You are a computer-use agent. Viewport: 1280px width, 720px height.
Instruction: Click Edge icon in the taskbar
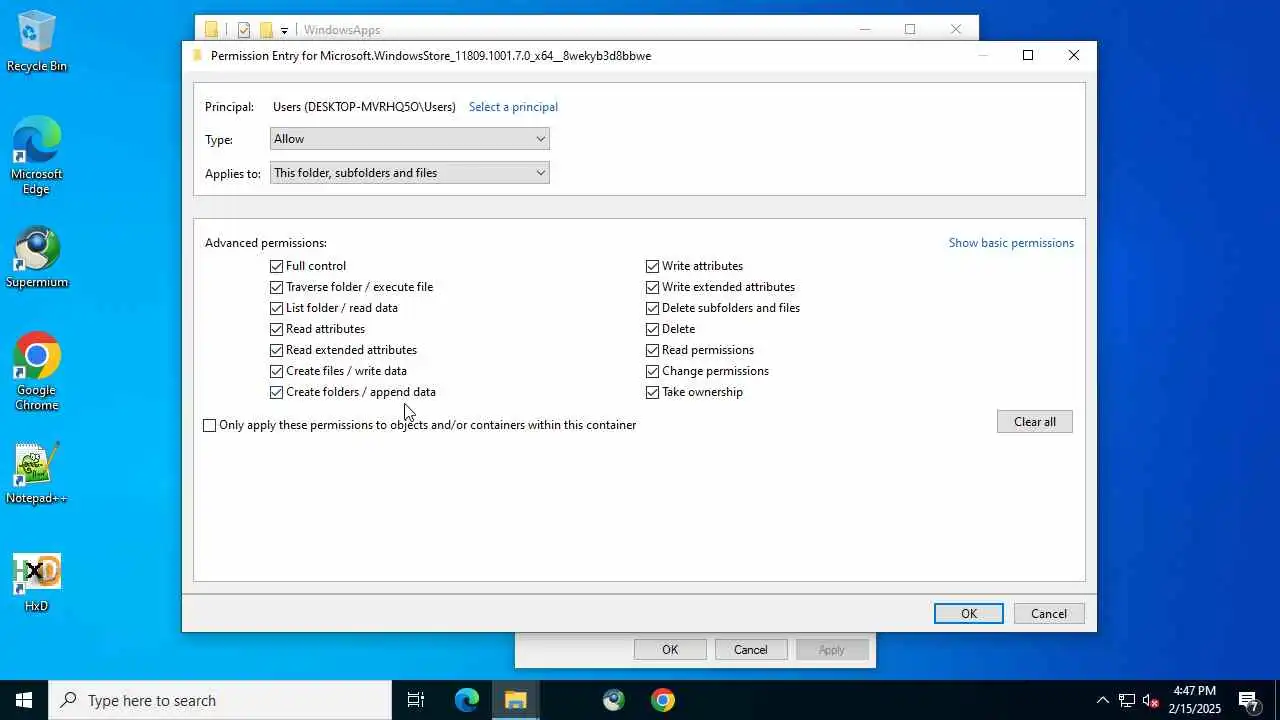[x=467, y=700]
